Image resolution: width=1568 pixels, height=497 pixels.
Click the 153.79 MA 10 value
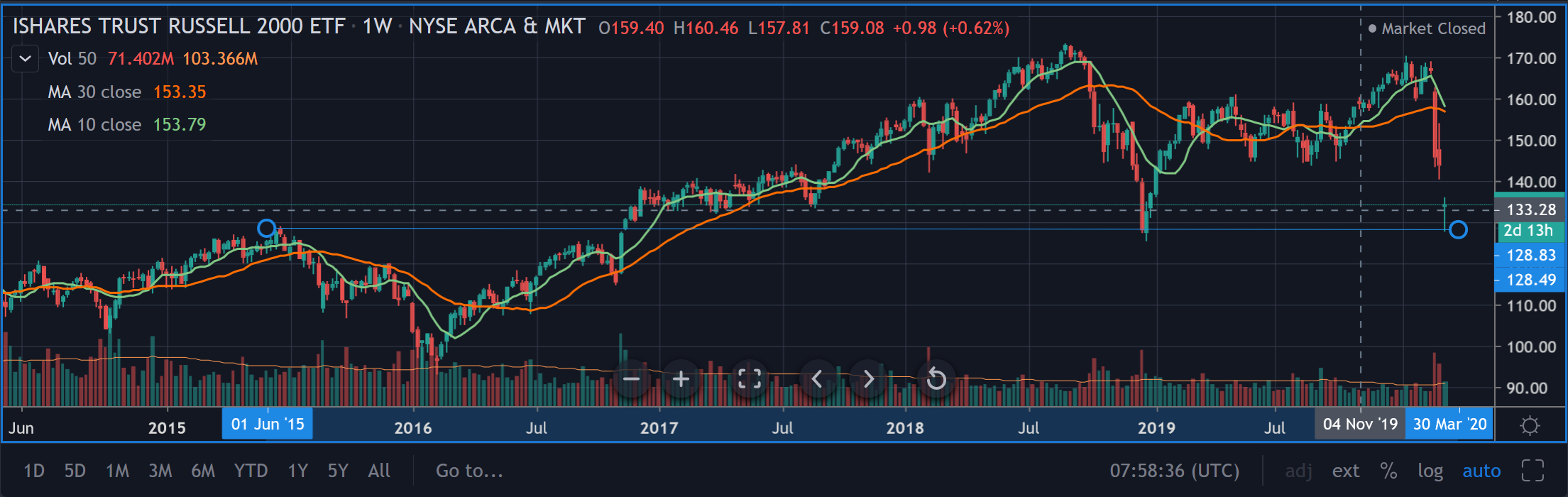[x=180, y=125]
